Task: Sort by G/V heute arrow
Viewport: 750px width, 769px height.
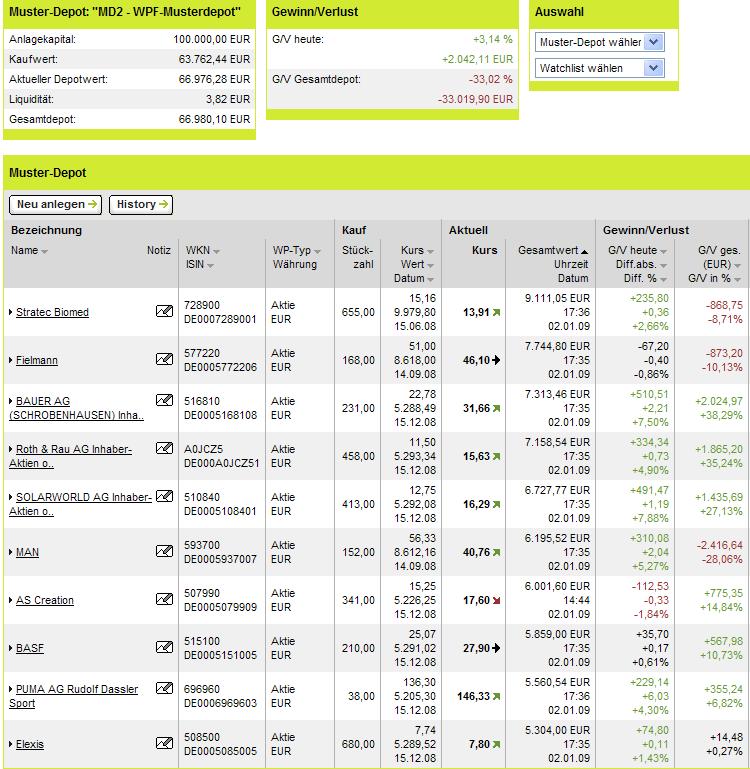Action: point(663,252)
